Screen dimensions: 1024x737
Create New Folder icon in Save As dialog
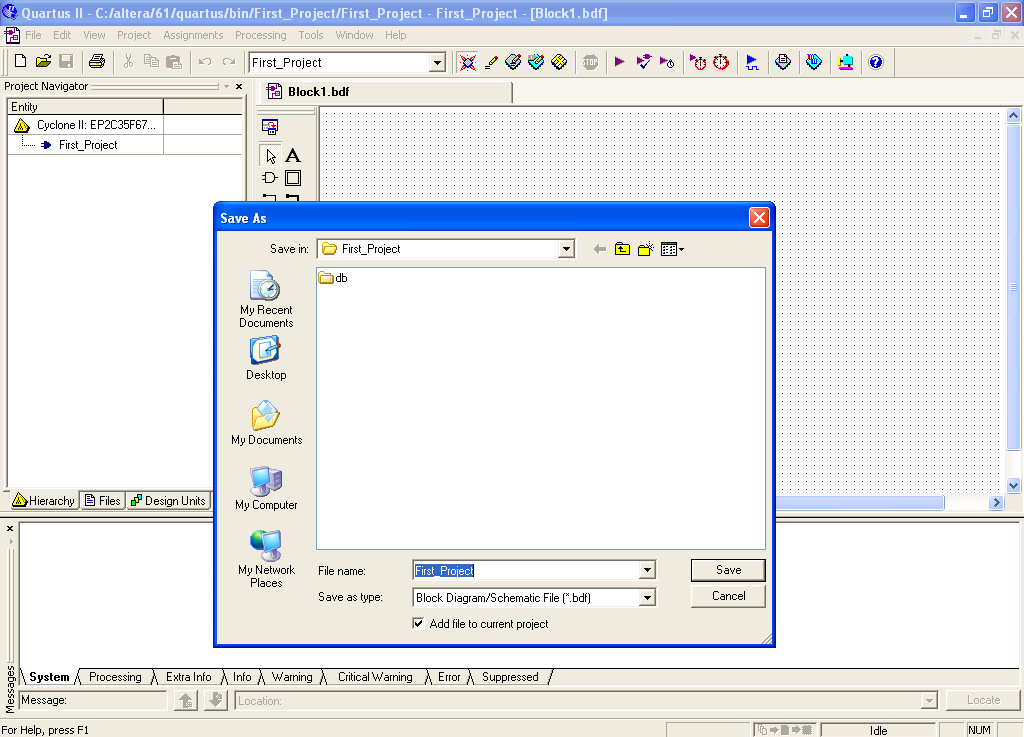pos(645,249)
